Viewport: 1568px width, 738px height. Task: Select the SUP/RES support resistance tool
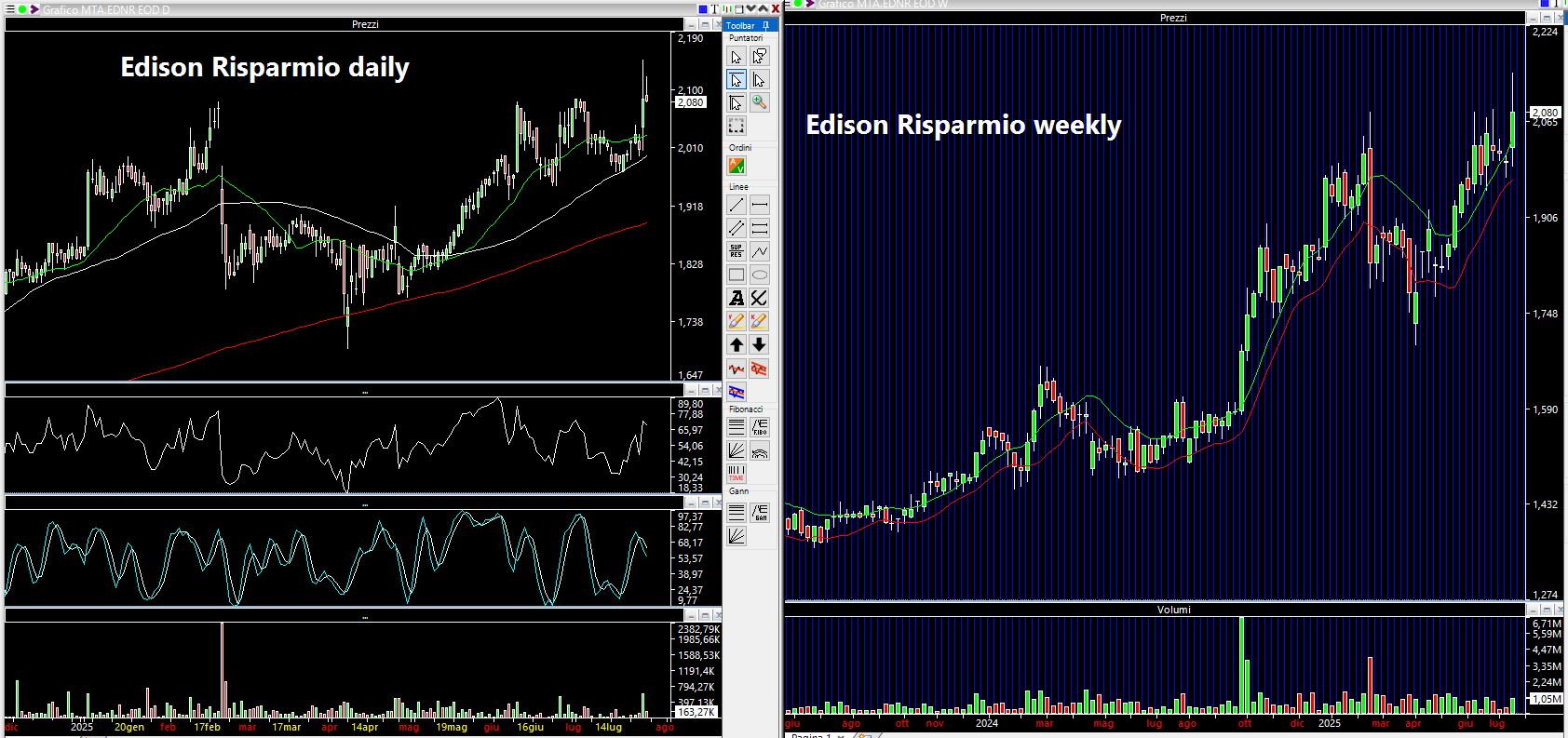737,251
